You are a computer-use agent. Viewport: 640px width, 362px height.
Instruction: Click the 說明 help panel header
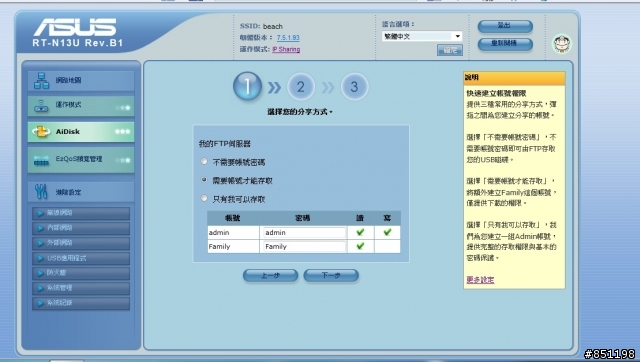pos(514,78)
